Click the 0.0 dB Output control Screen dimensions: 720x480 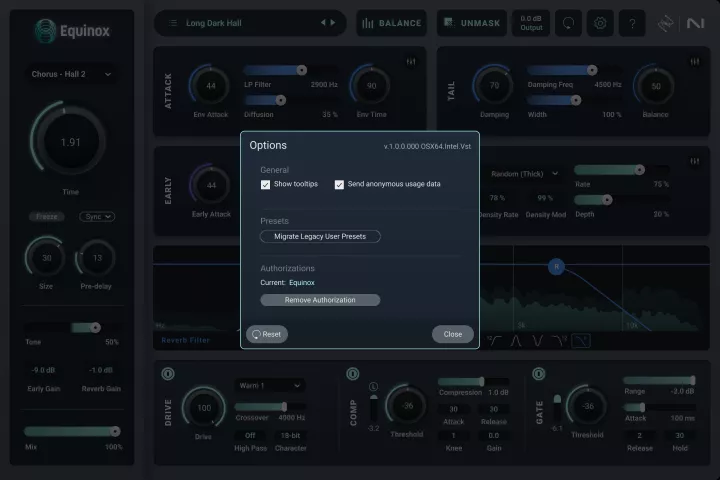pos(531,23)
